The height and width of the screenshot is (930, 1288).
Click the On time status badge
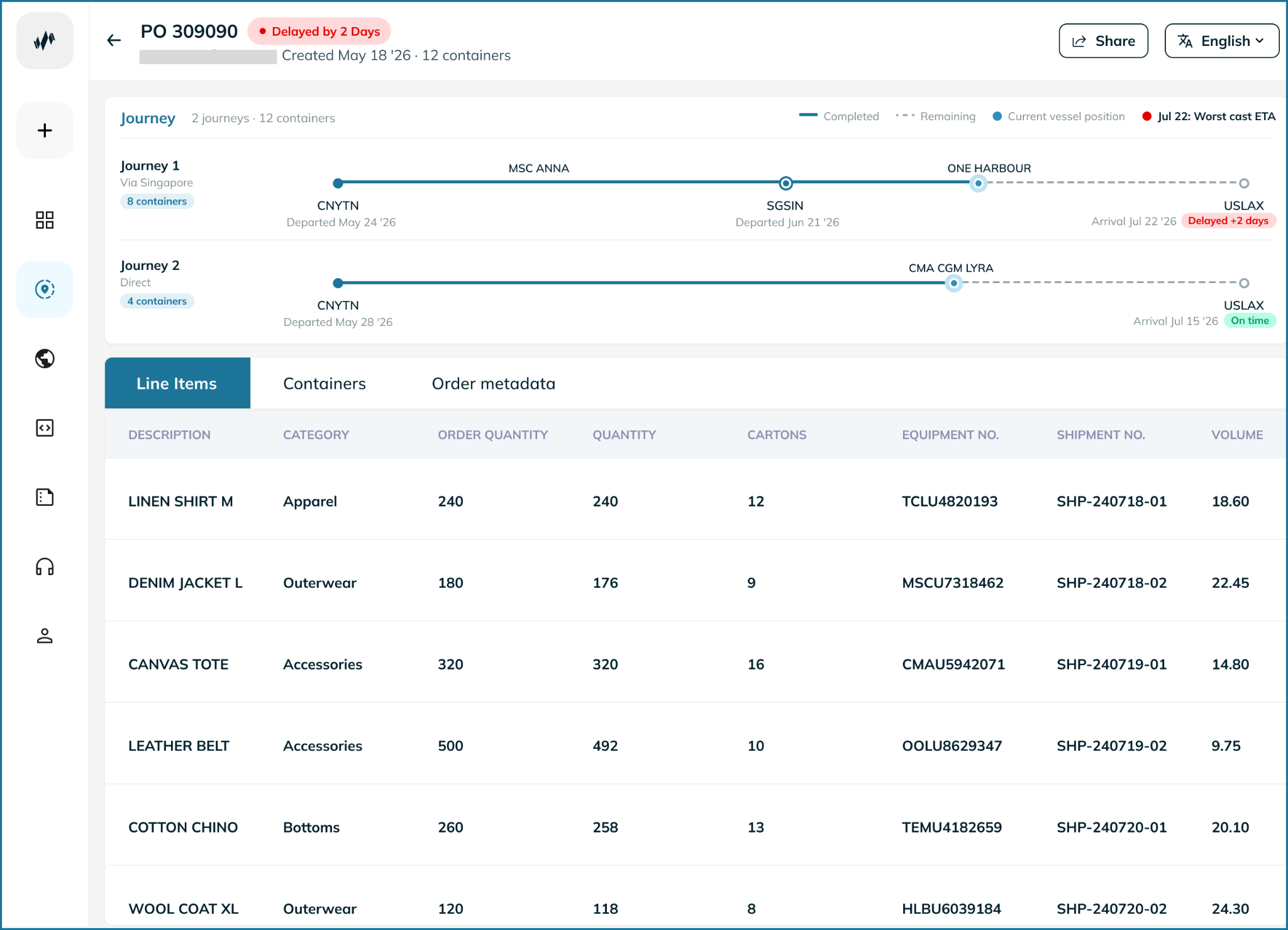click(1250, 321)
